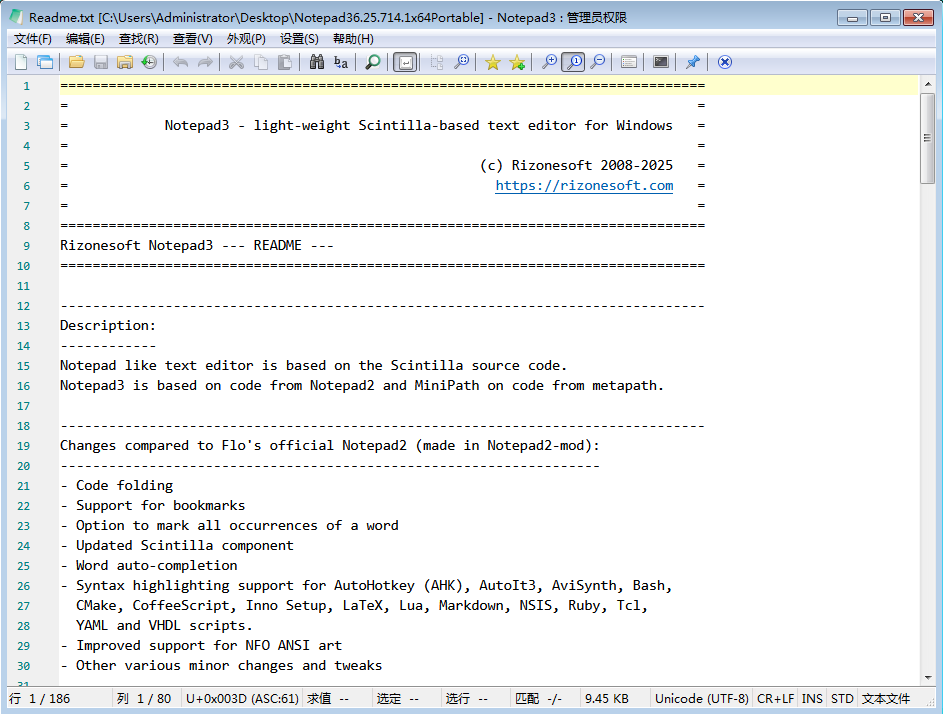Open the https://rizonesoft.com link
Screen dimensions: 943x714
pyautogui.click(x=584, y=186)
